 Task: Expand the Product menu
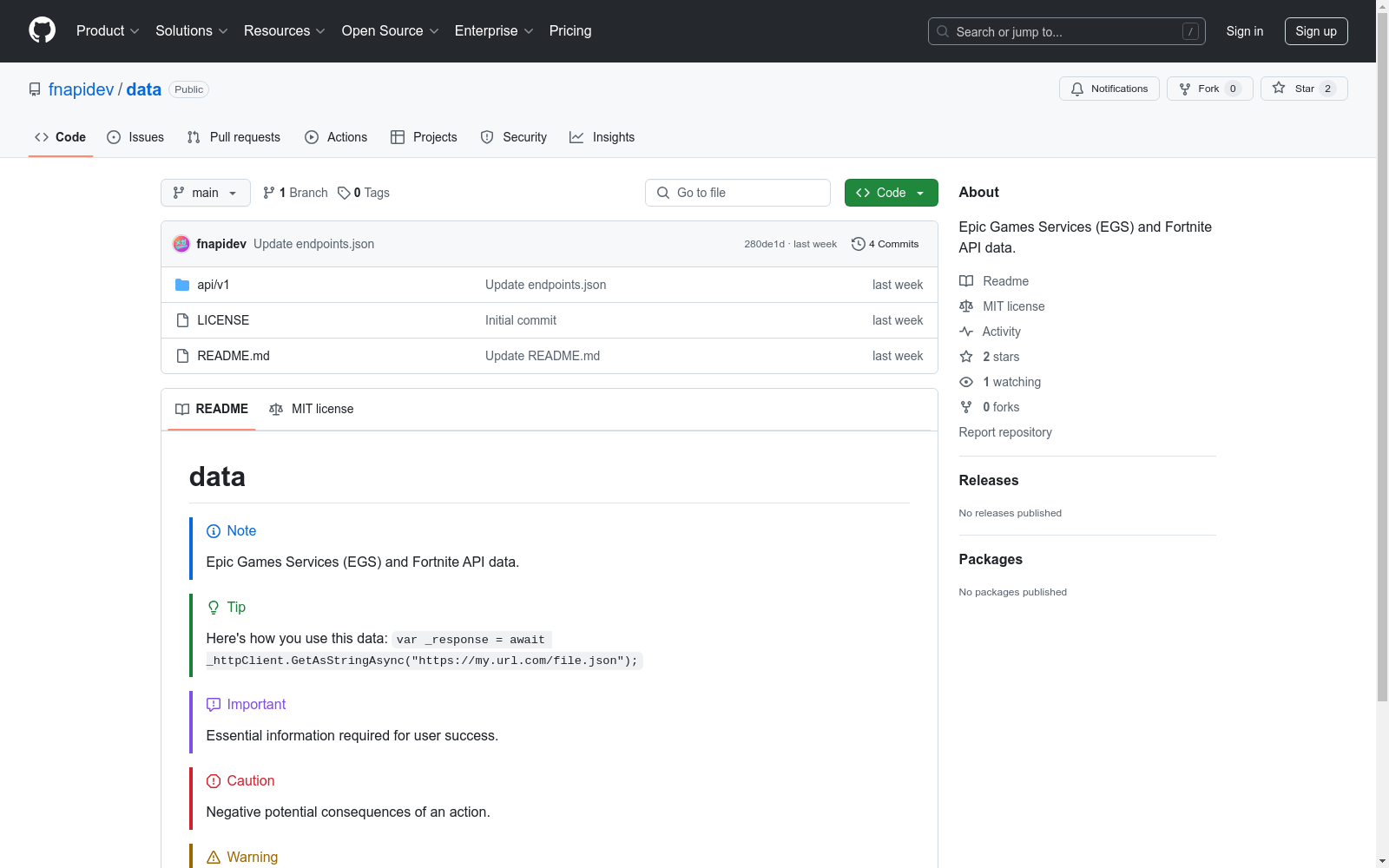[x=107, y=30]
